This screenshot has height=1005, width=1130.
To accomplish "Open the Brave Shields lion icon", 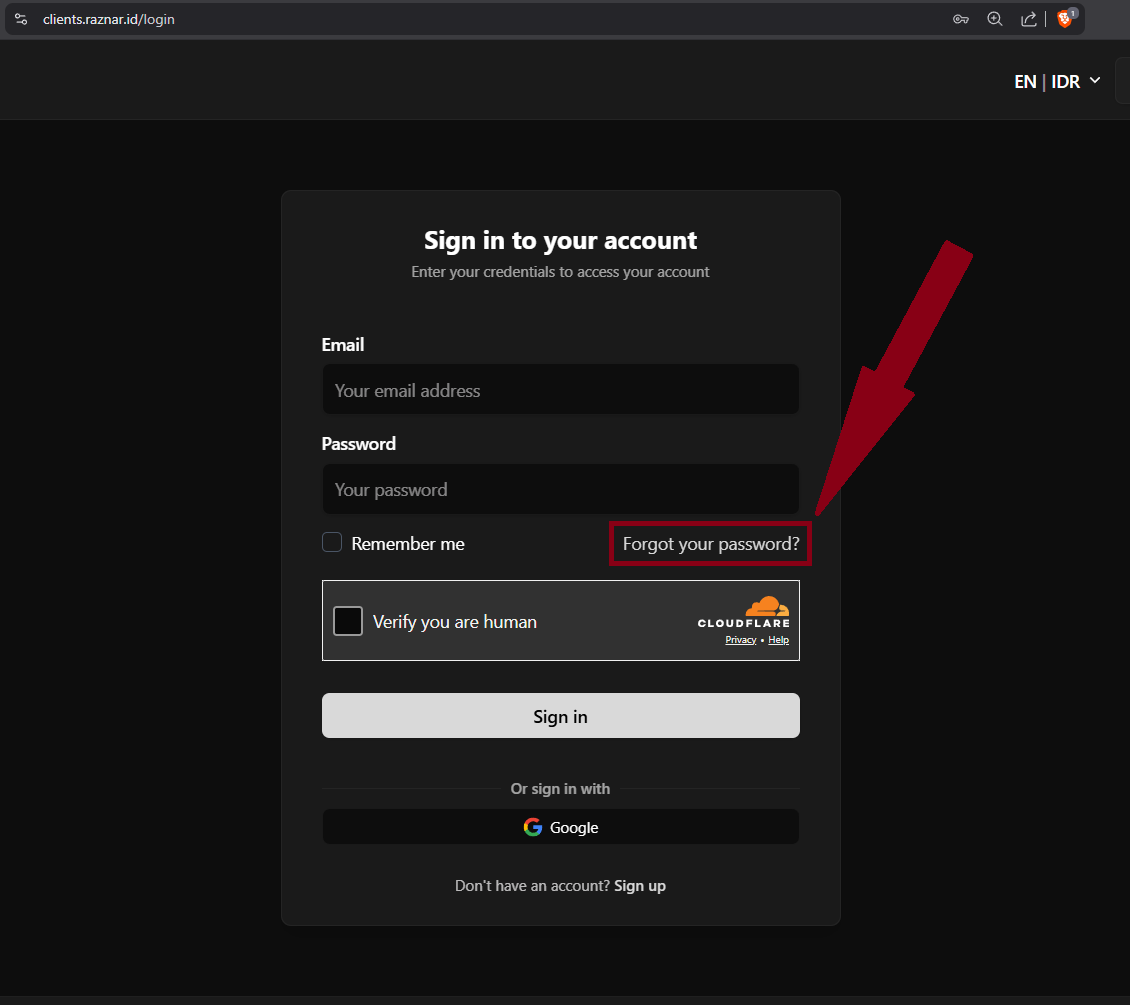I will click(1065, 19).
